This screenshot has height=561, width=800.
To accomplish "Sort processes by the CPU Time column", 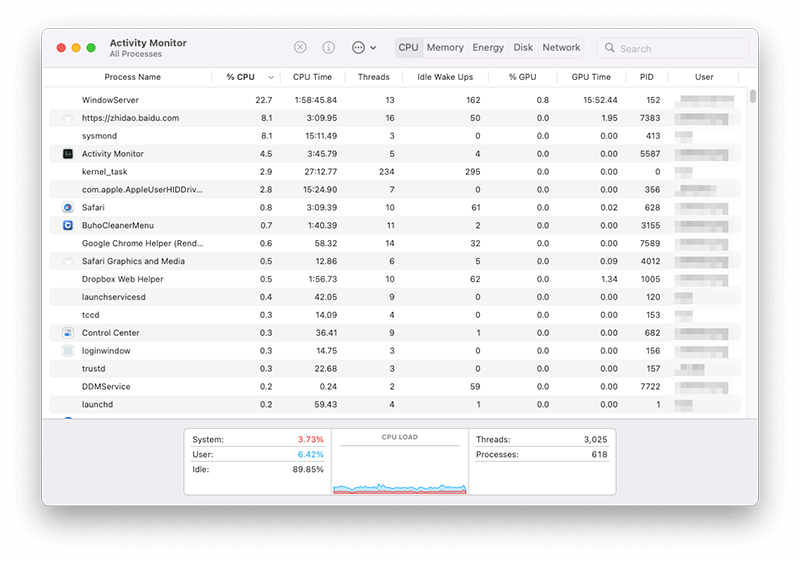I will click(x=312, y=77).
